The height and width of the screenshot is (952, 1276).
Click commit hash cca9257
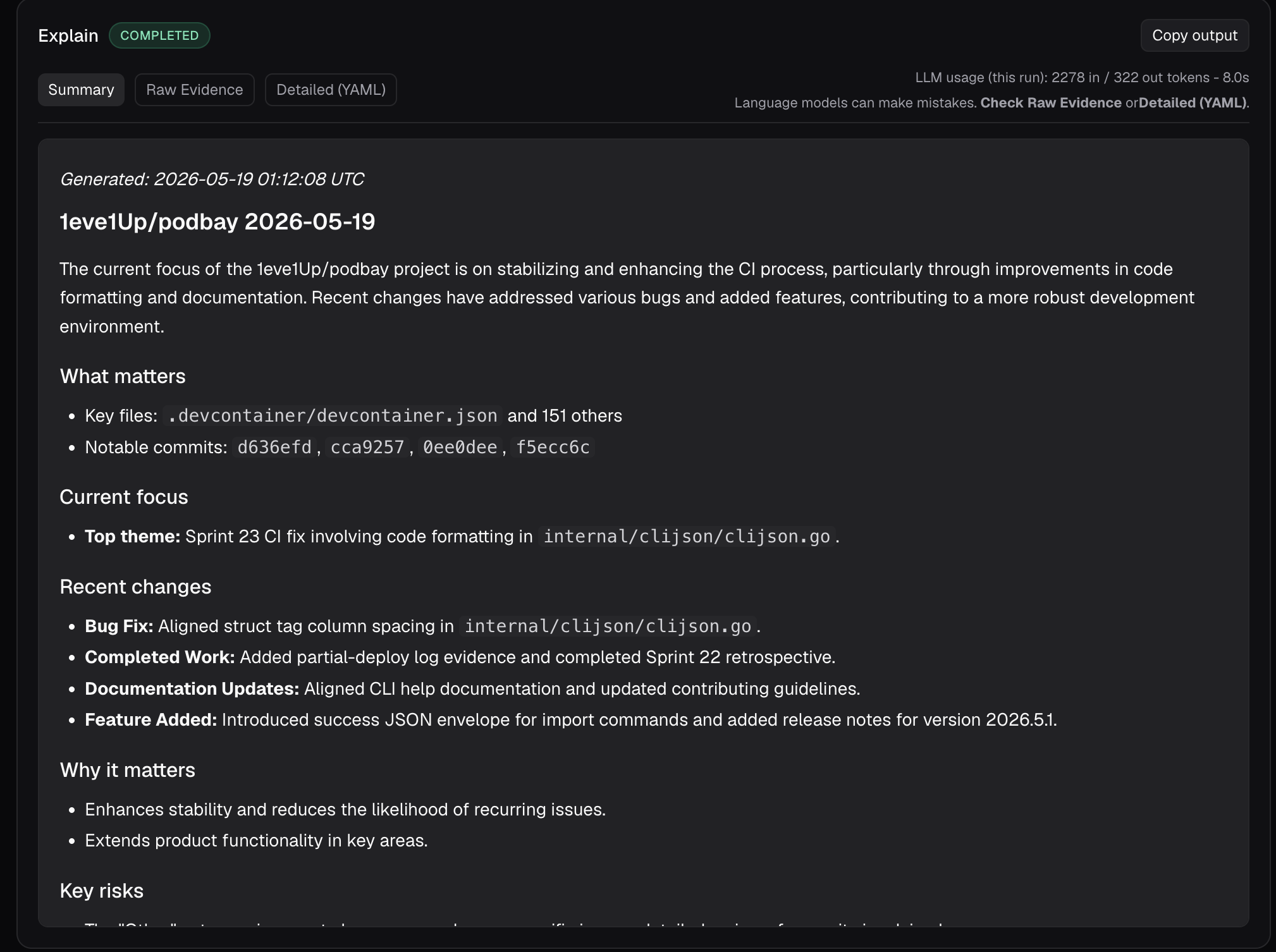367,447
